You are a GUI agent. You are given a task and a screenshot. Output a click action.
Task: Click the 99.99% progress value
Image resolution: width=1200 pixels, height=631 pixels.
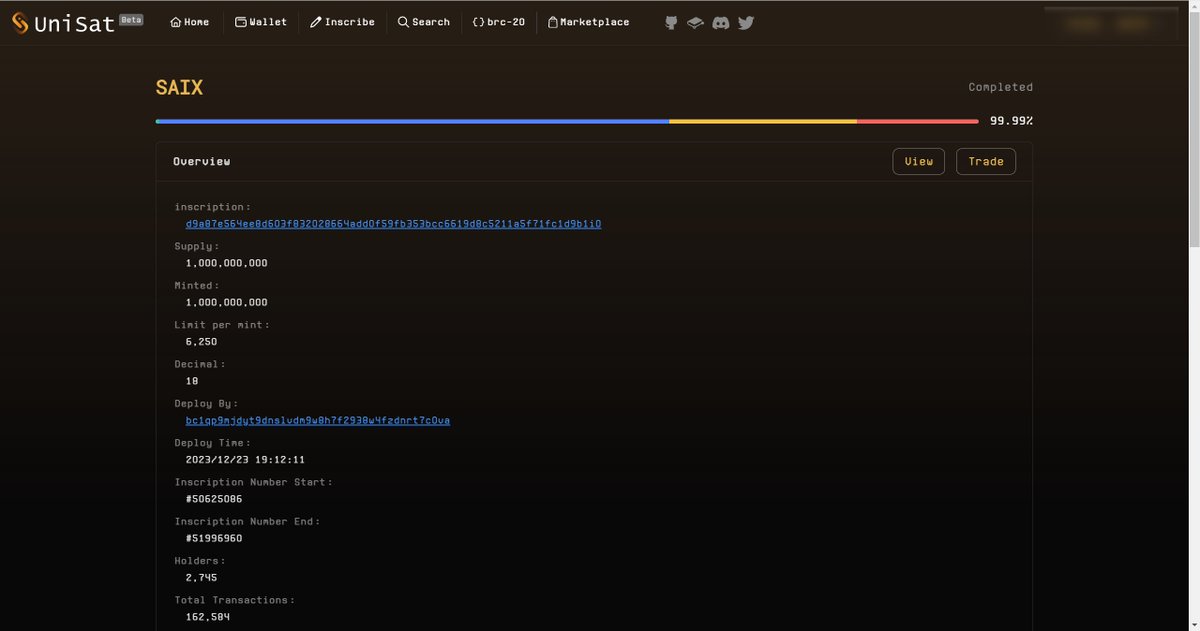1011,121
